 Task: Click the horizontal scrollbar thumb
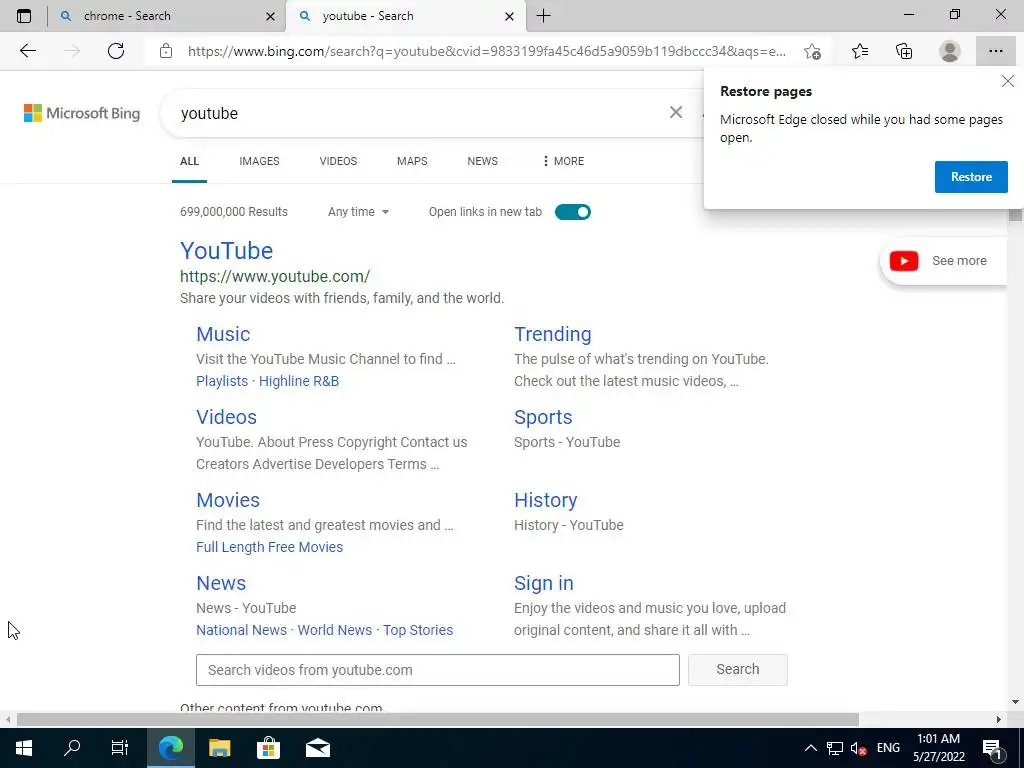(438, 720)
